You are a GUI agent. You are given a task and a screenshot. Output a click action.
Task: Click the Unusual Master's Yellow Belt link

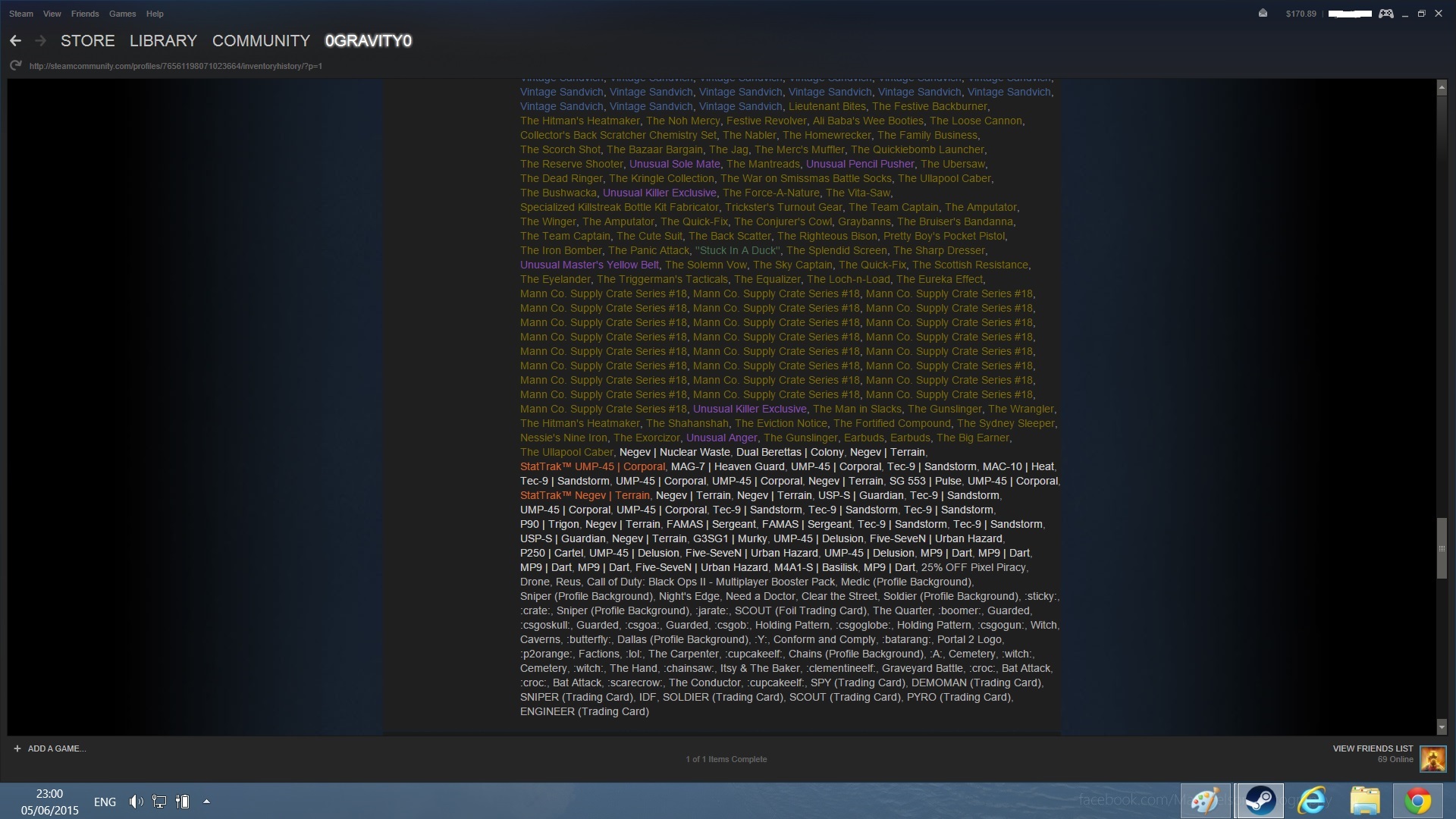point(589,265)
